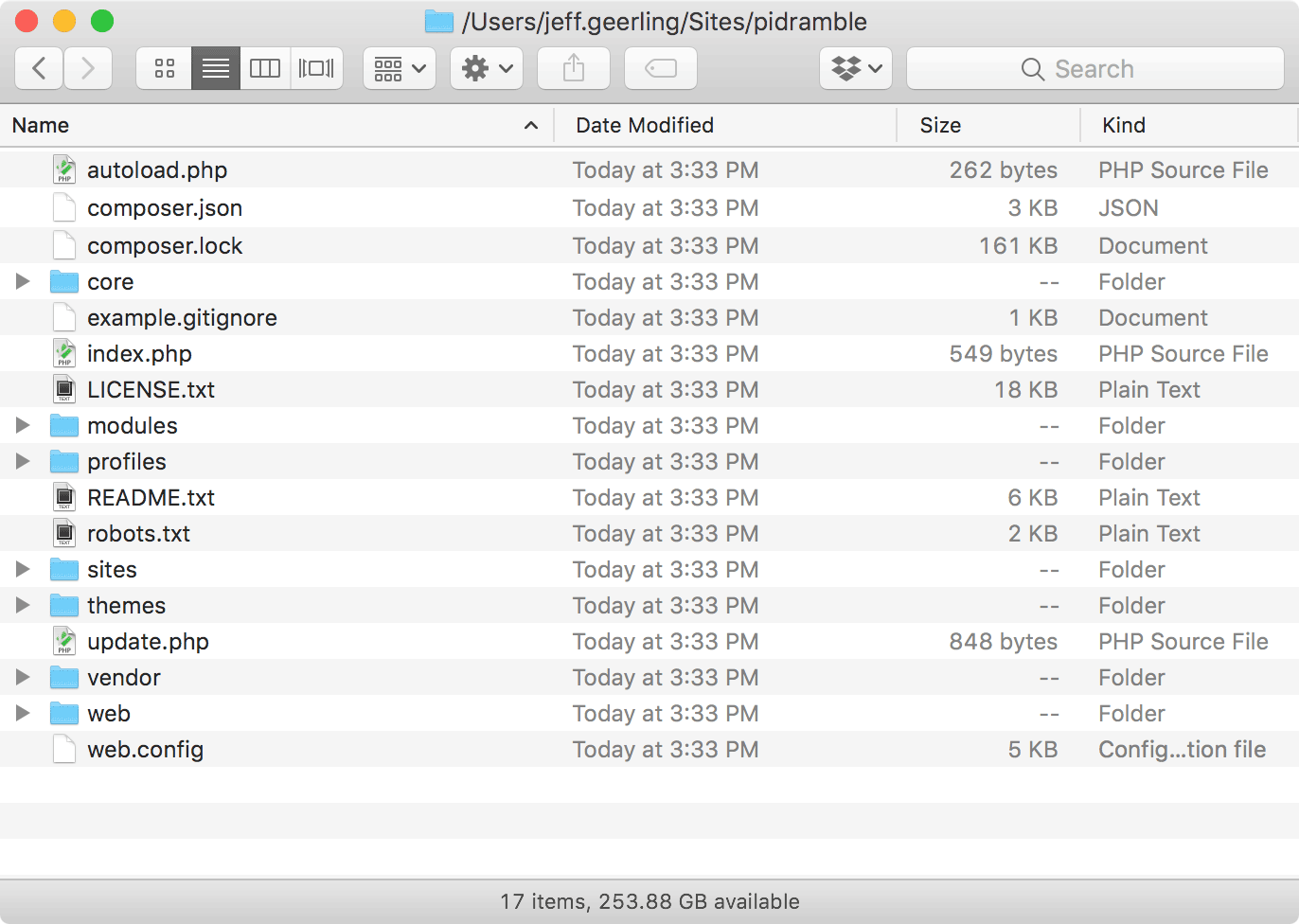Switch to list view
Screen dimensions: 1299x924
(x=216, y=68)
